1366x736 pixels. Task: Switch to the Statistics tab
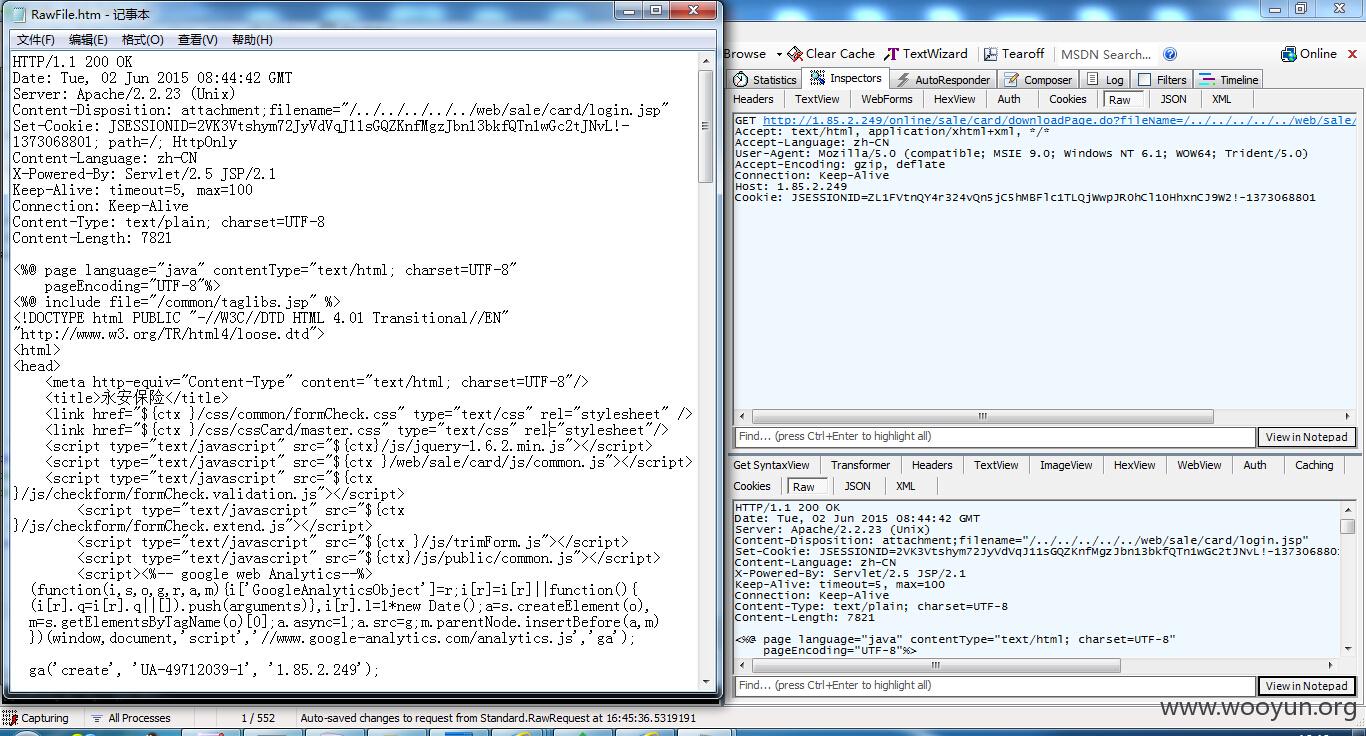(765, 80)
